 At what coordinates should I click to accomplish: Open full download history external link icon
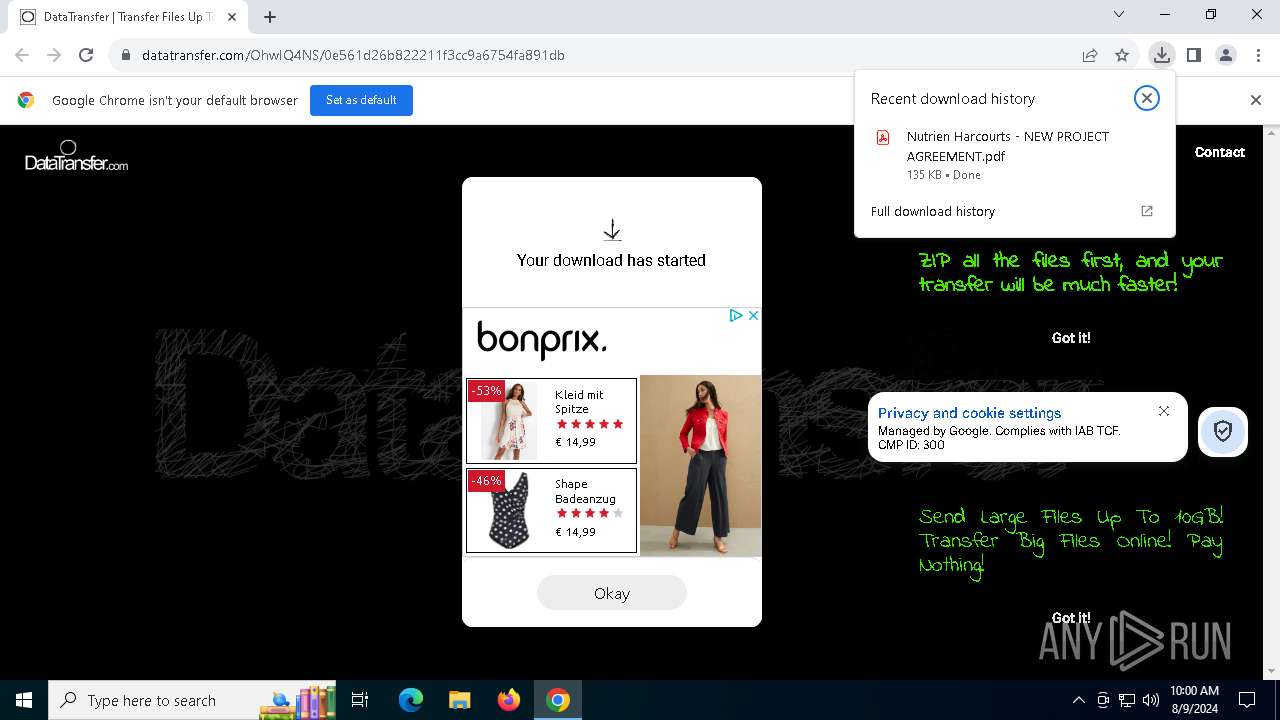1147,211
